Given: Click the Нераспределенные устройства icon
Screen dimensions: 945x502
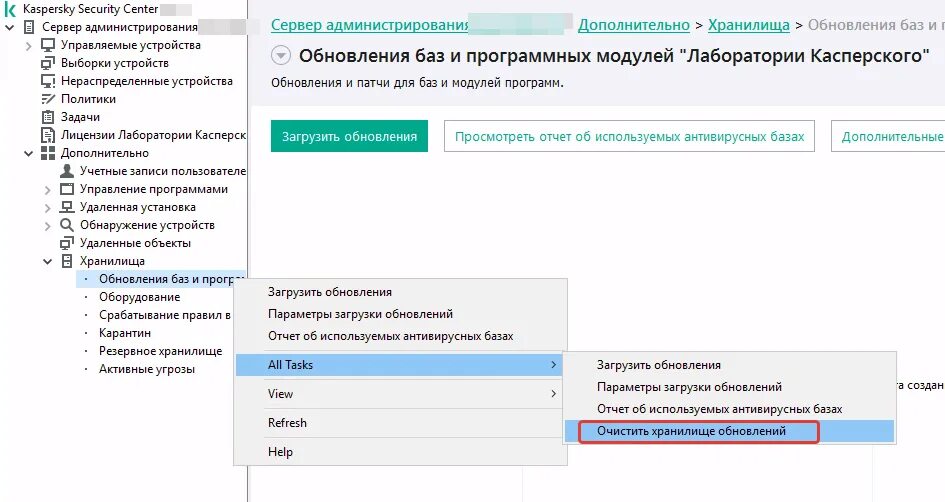Looking at the screenshot, I should [48, 81].
